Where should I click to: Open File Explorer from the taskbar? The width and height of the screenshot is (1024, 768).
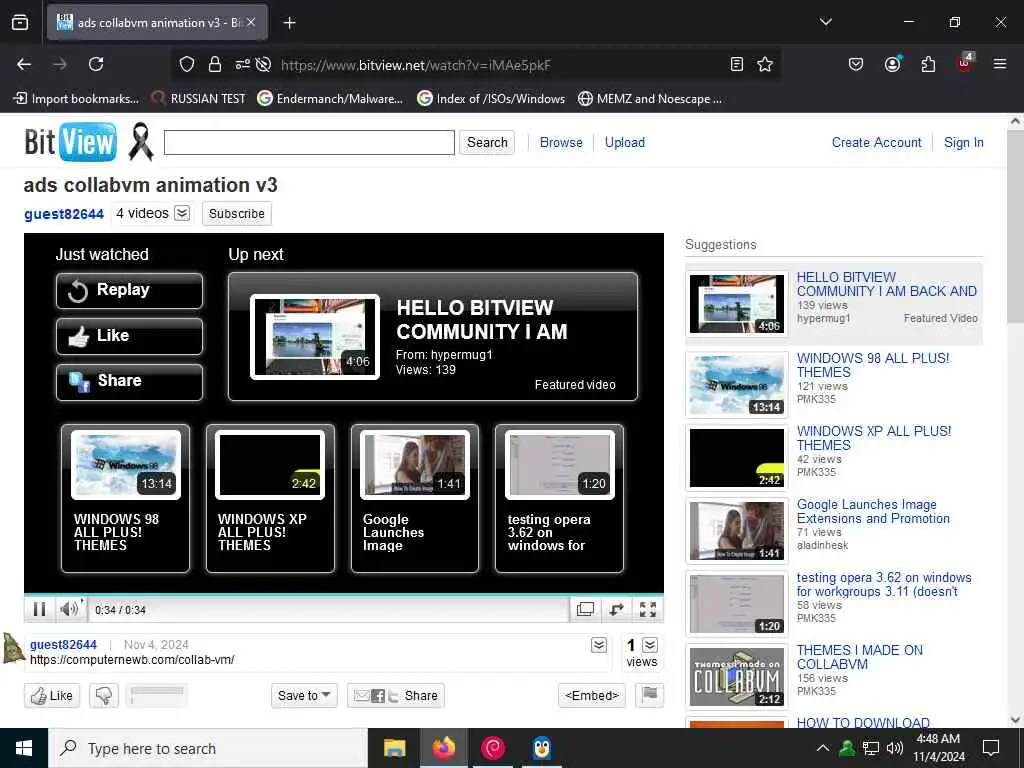[x=394, y=748]
